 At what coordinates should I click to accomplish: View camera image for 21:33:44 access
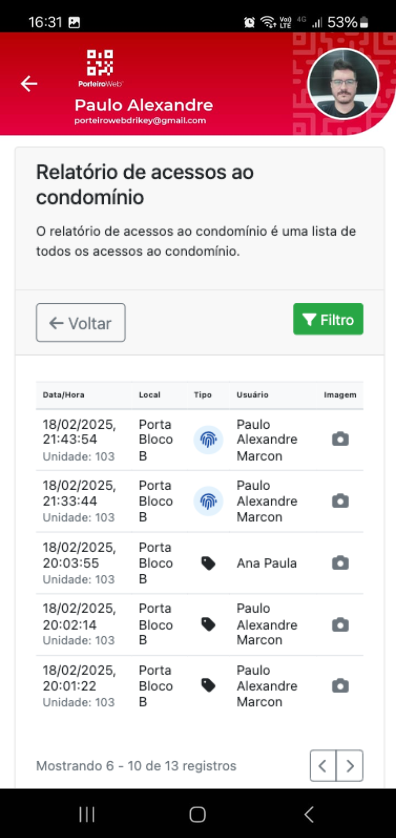pyautogui.click(x=340, y=501)
